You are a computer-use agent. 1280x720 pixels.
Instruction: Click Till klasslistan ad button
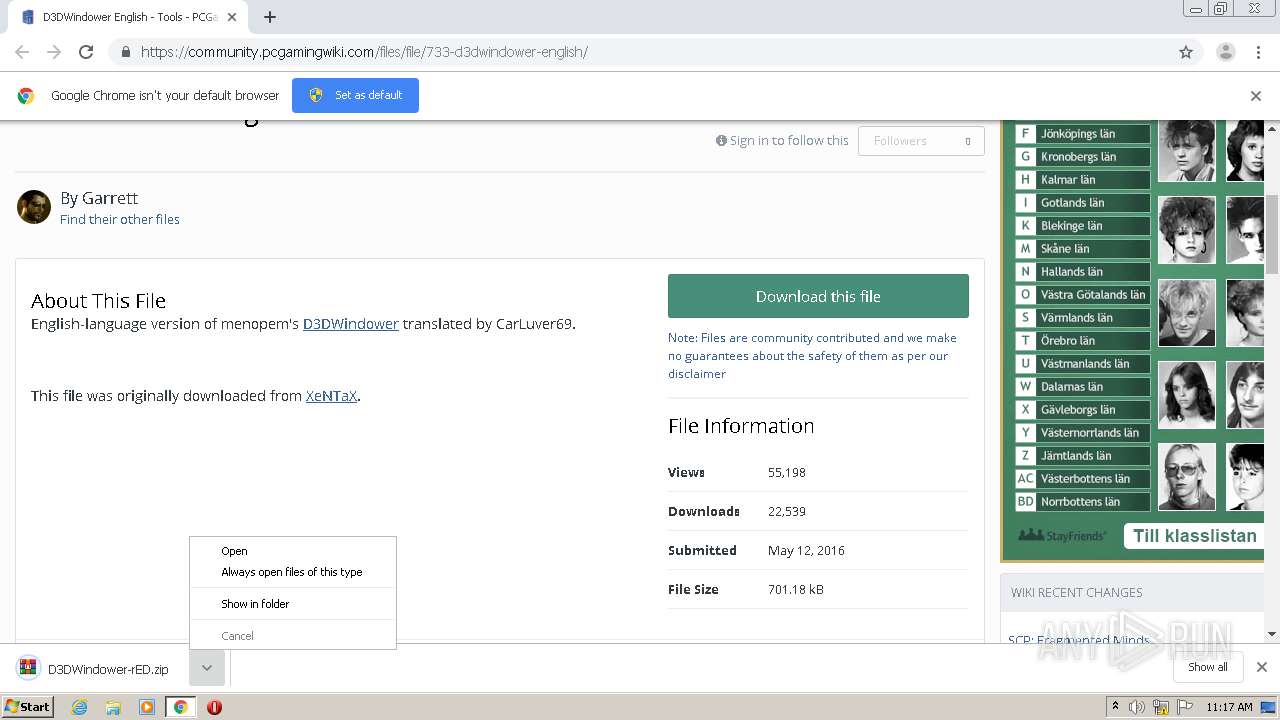coord(1194,536)
